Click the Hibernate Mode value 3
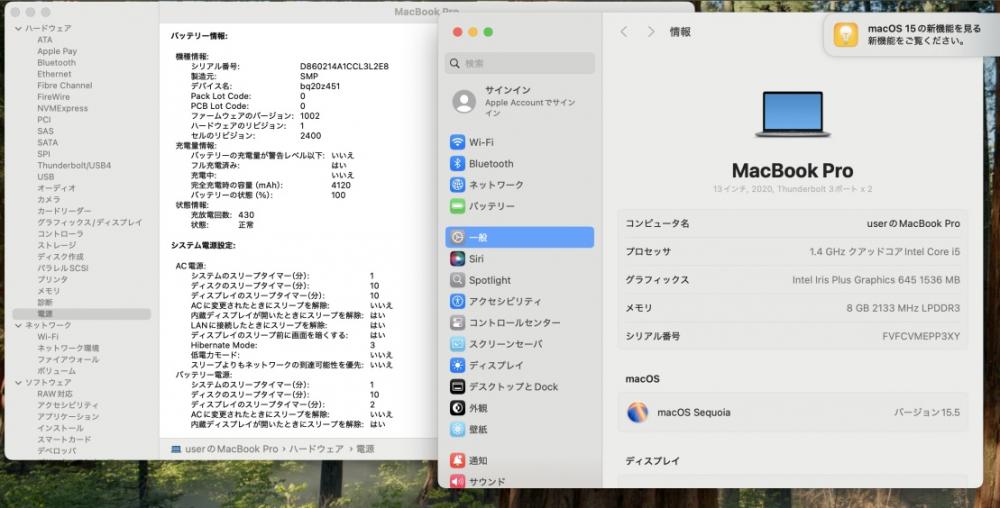The image size is (1000, 508). tap(372, 345)
